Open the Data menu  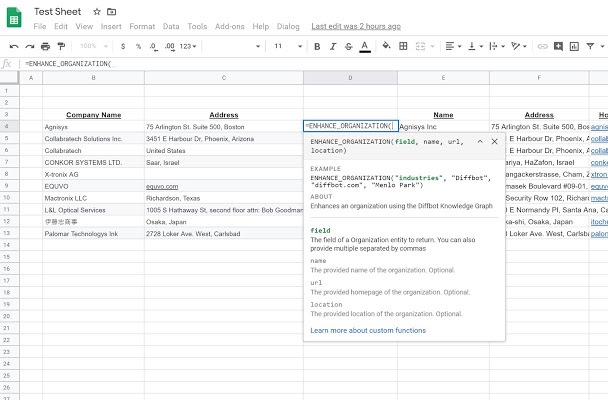point(171,26)
